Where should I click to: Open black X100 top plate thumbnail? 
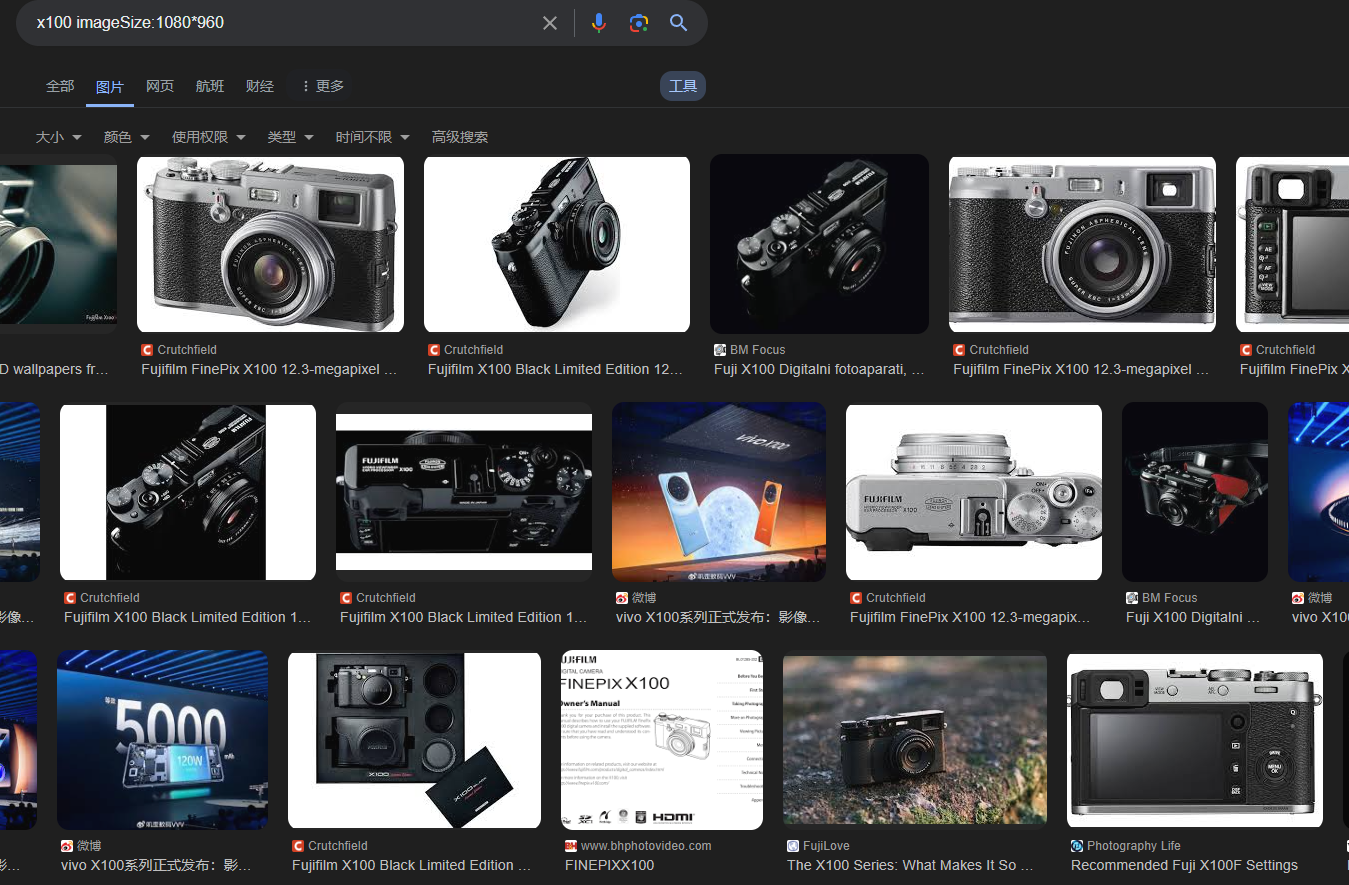(x=464, y=492)
